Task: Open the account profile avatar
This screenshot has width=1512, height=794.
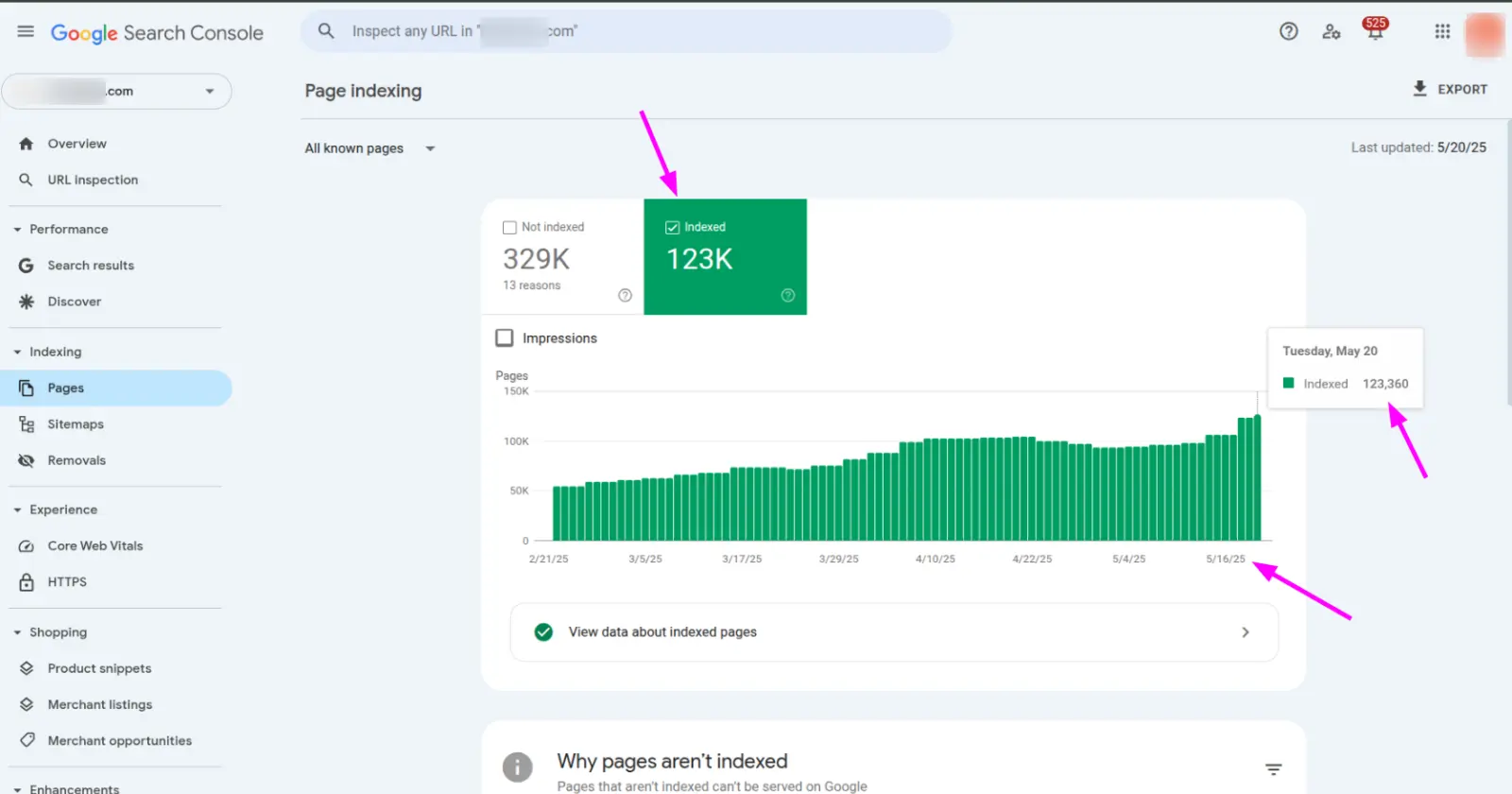Action: coord(1485,34)
